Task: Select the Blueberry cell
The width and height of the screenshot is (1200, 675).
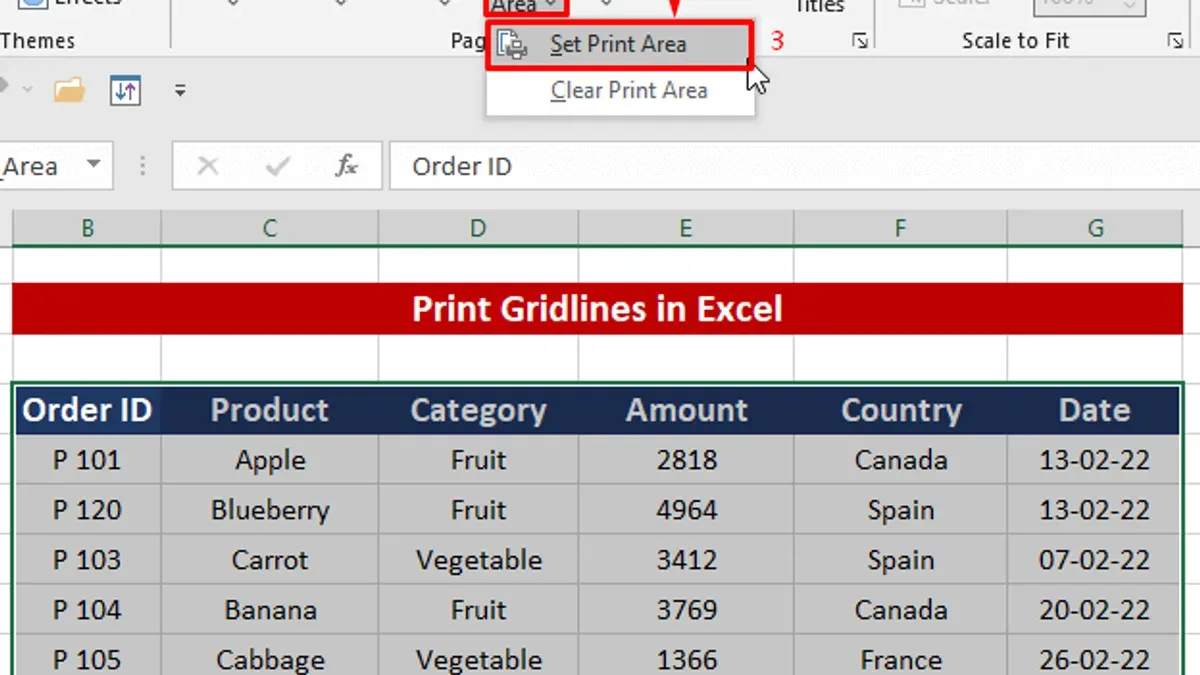Action: coord(270,510)
